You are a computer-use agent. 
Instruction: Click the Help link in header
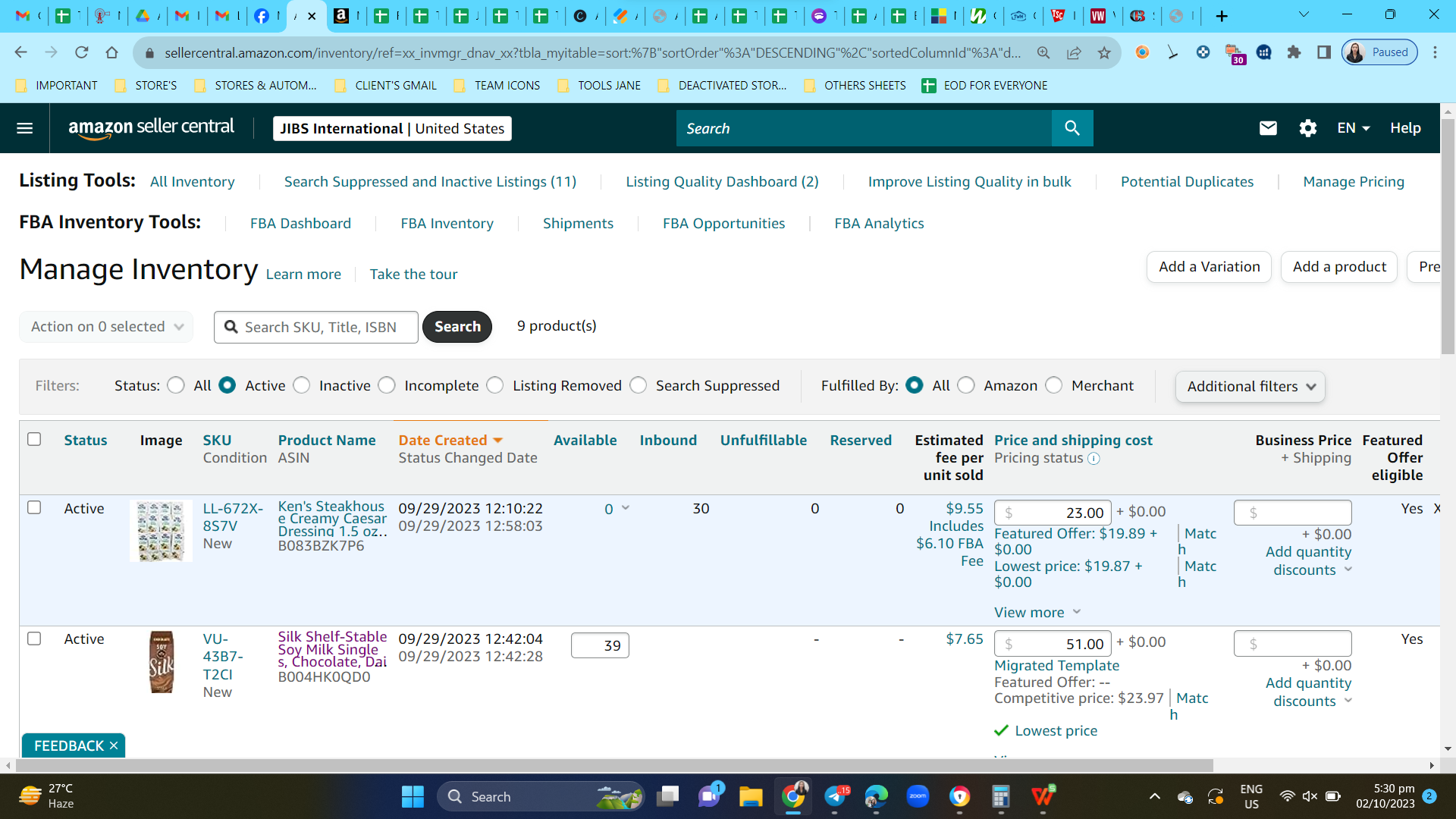(1405, 128)
